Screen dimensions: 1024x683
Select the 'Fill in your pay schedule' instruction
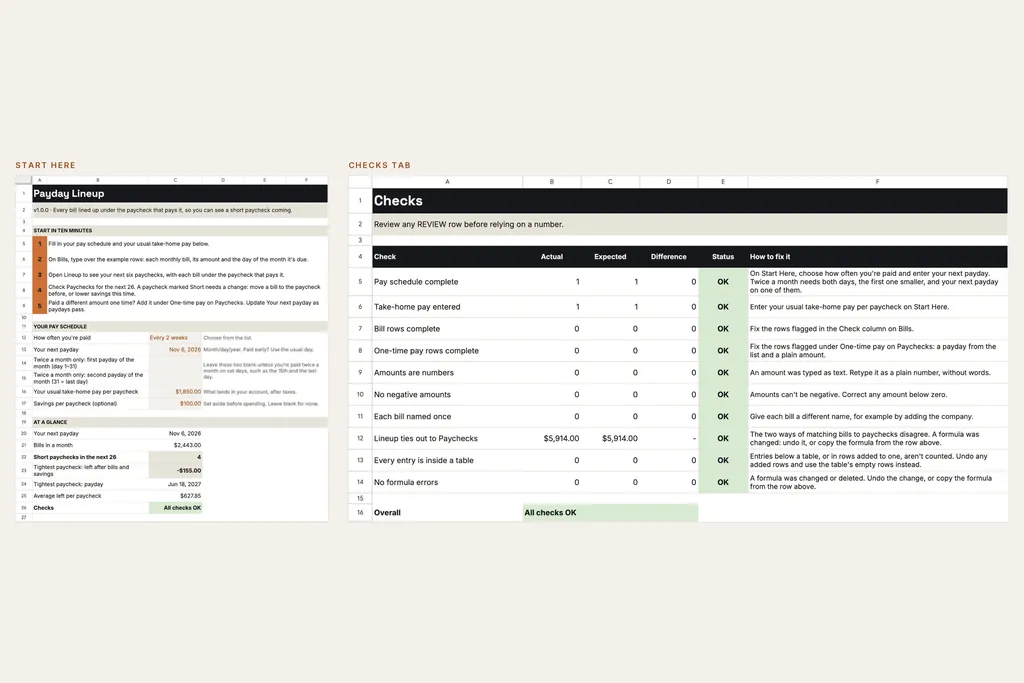tap(129, 244)
